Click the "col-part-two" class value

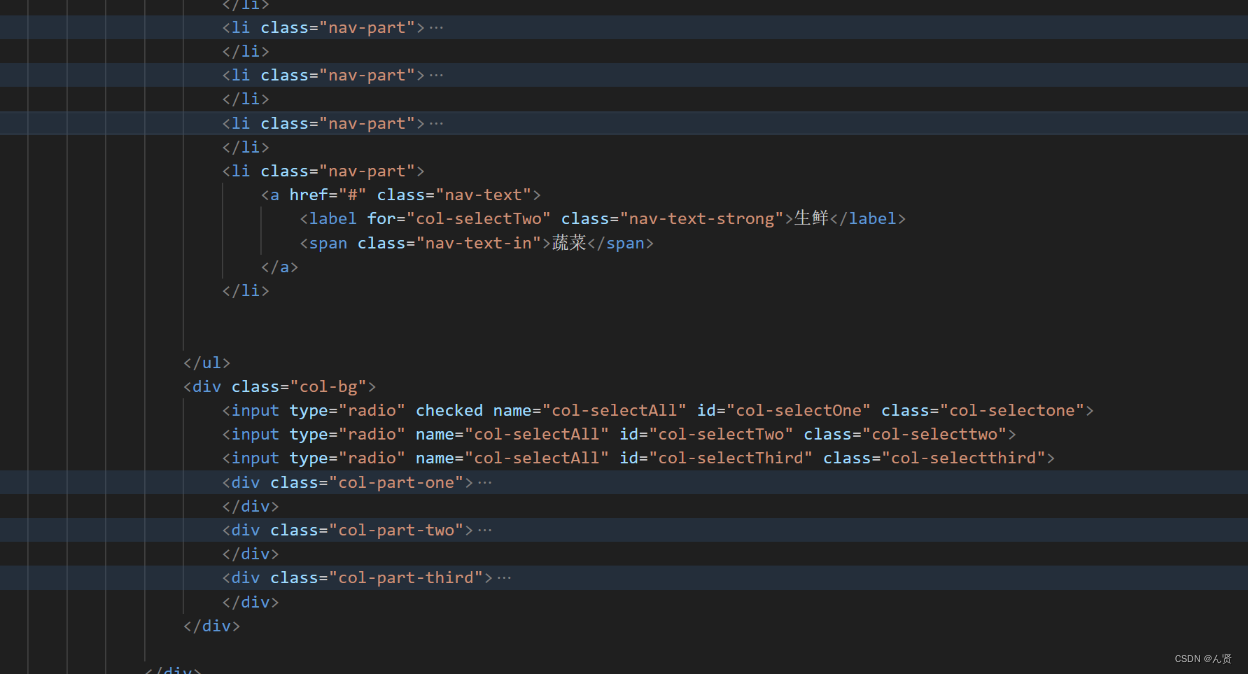[397, 530]
